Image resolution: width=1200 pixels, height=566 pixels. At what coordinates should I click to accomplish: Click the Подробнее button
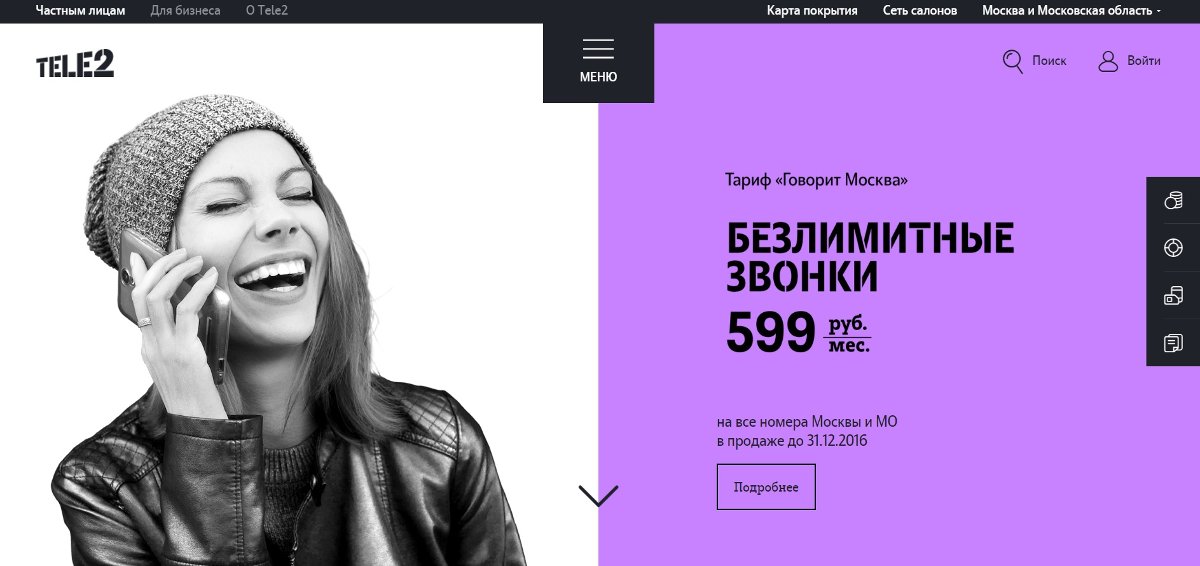tap(766, 487)
